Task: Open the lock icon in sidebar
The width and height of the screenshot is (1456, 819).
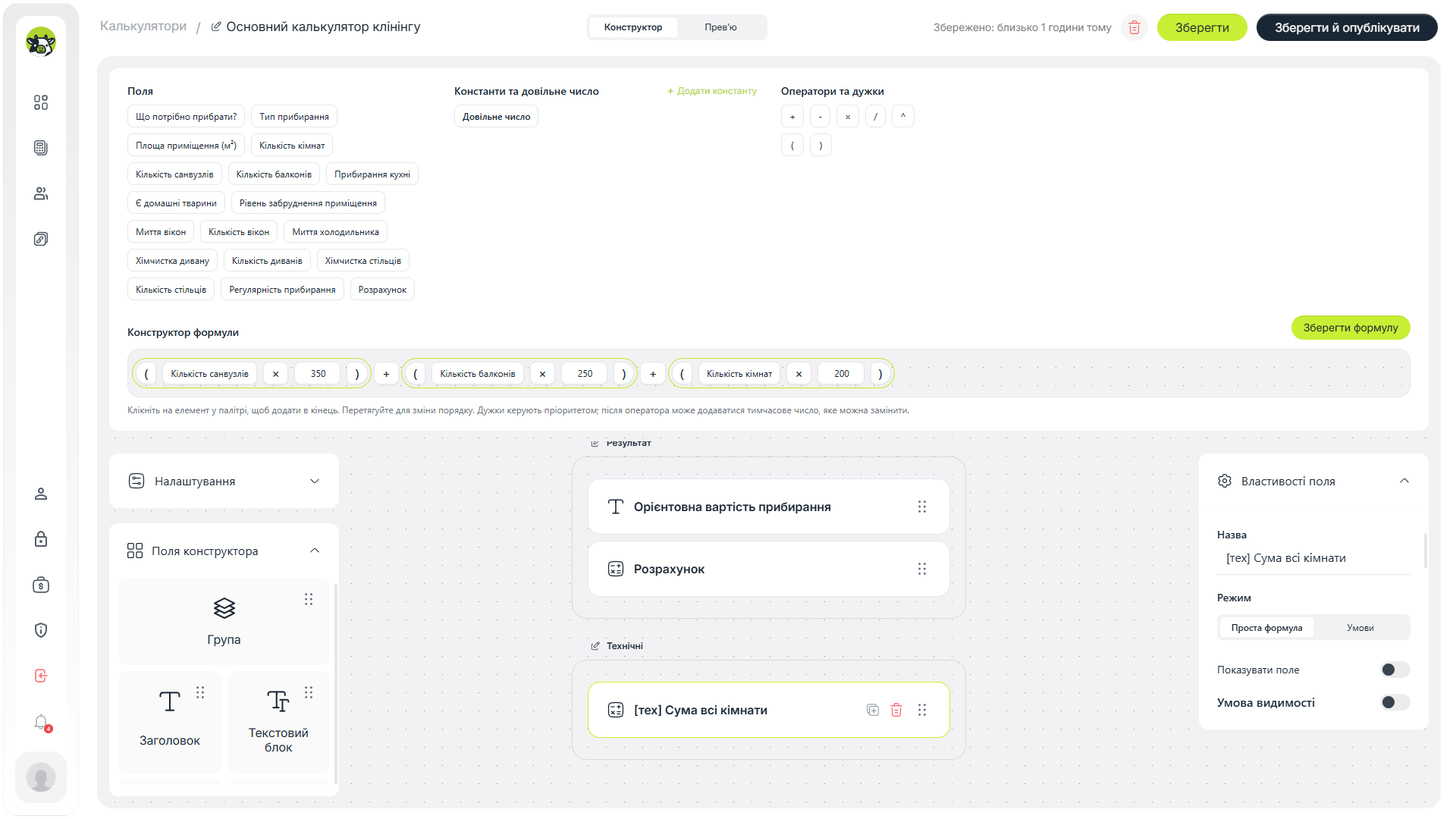Action: [x=41, y=539]
